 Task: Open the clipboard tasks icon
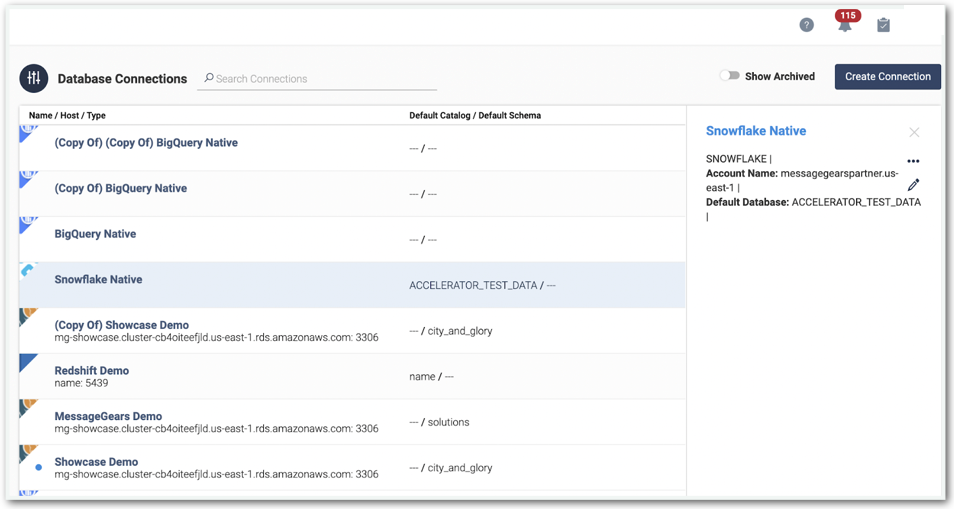883,25
